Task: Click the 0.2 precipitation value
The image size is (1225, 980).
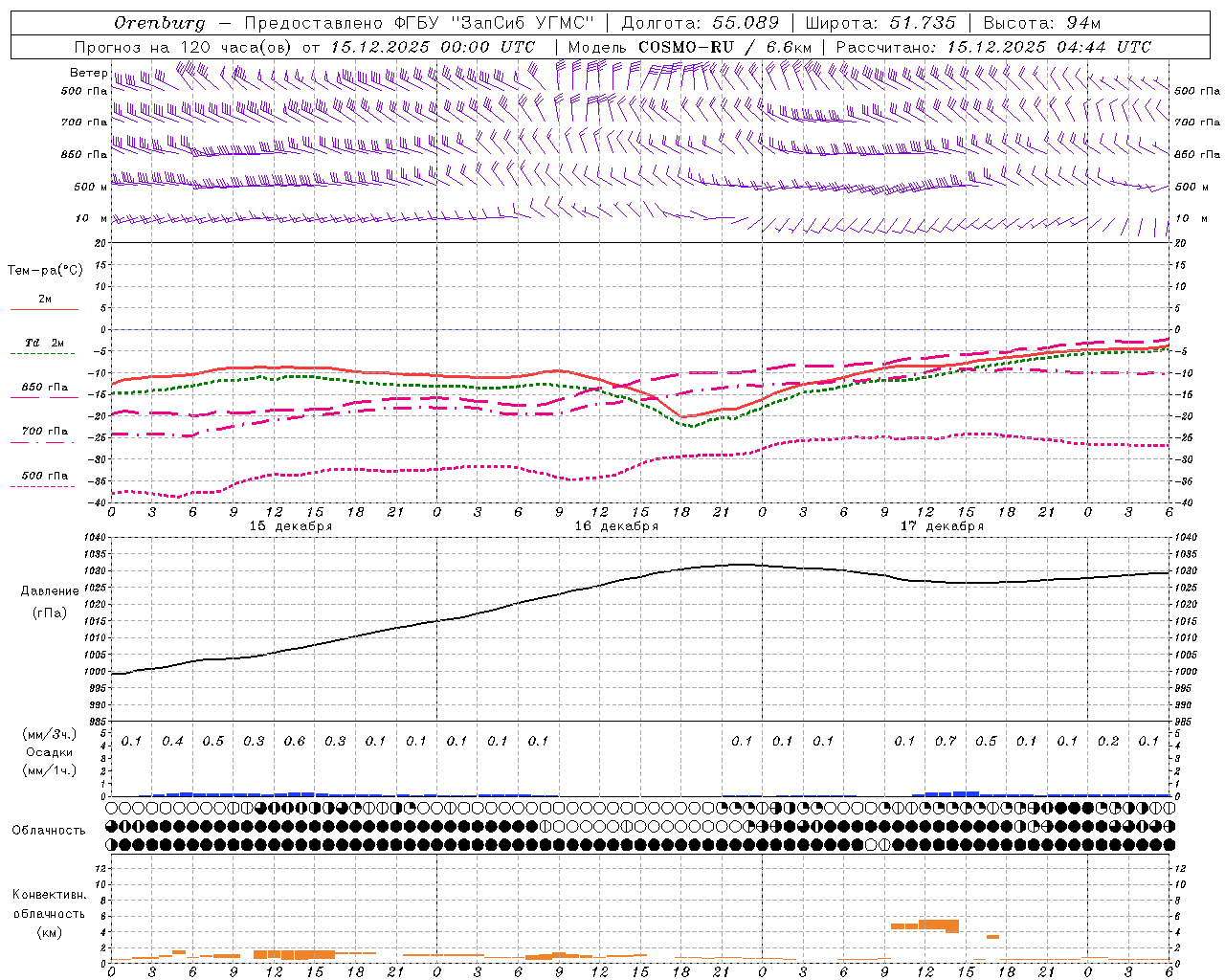Action: tap(1108, 741)
